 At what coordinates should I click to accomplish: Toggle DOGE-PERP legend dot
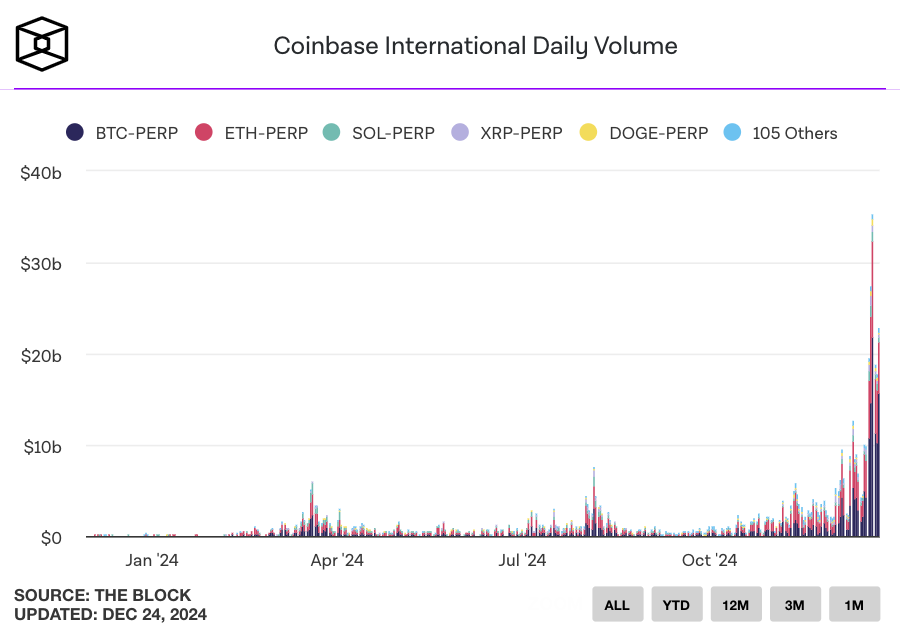click(x=589, y=133)
